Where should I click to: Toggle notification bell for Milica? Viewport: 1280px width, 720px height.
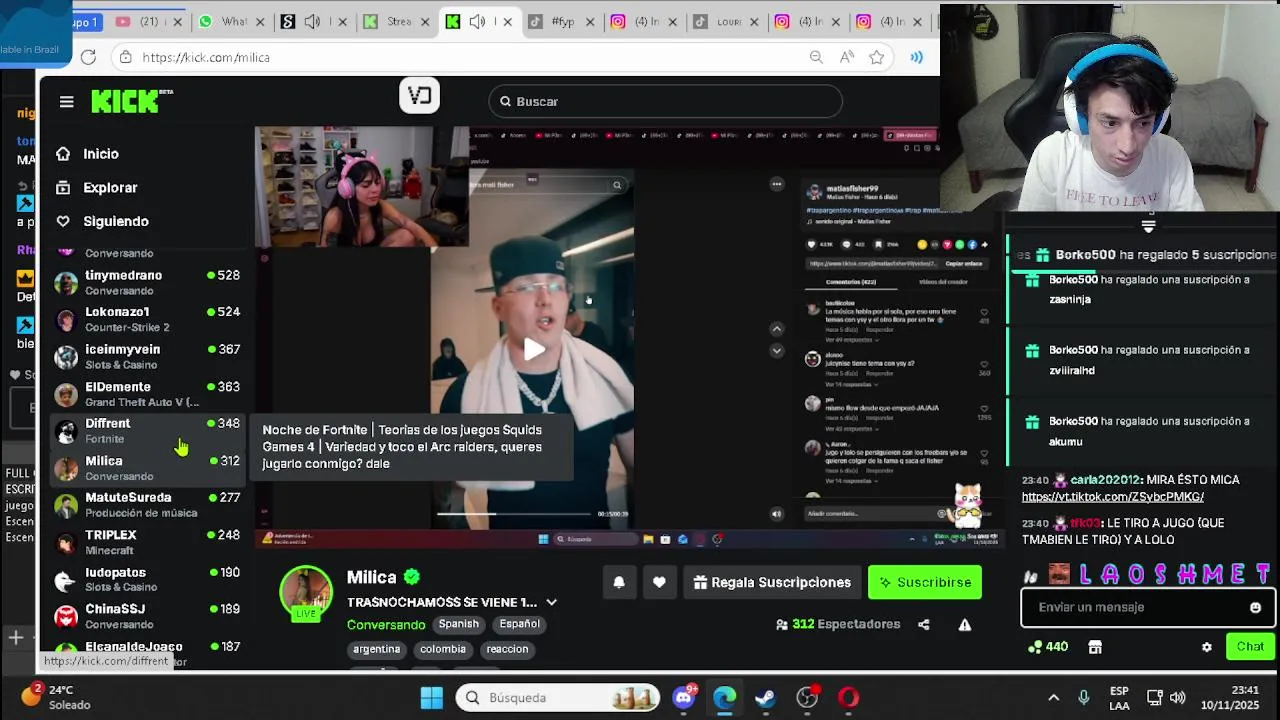pos(619,582)
